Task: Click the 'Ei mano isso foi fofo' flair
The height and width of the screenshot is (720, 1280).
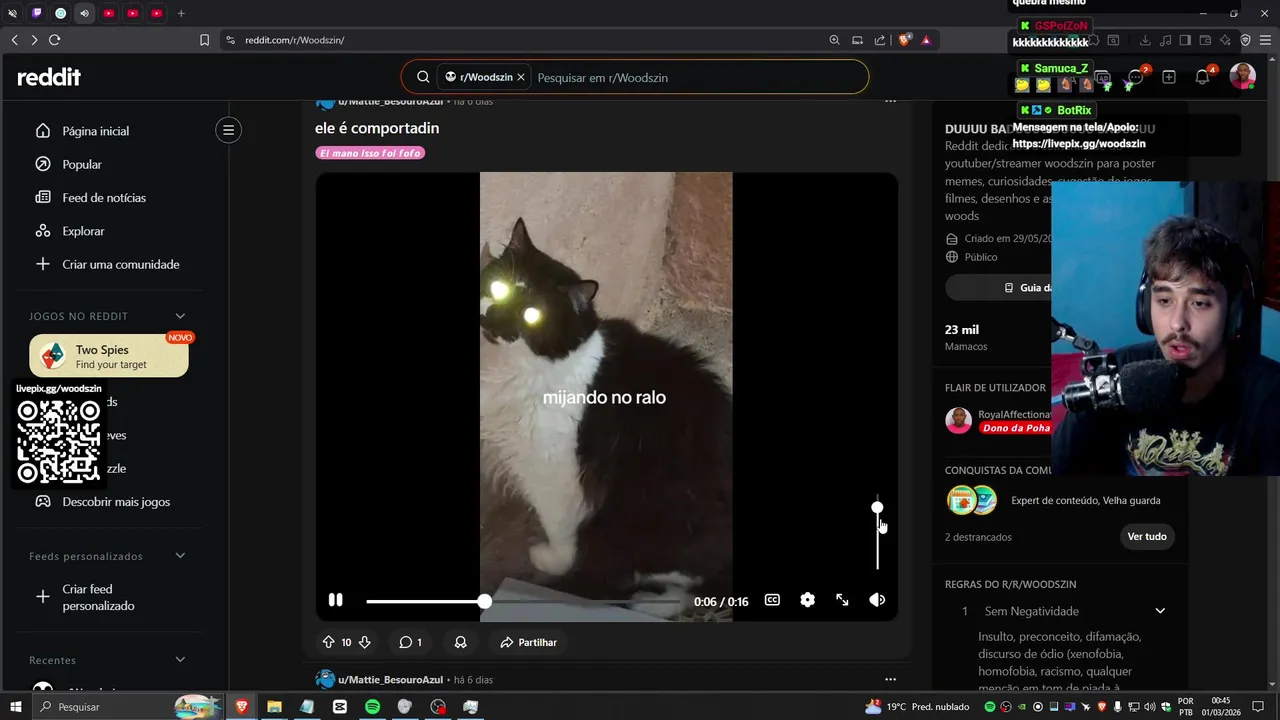Action: [x=370, y=153]
